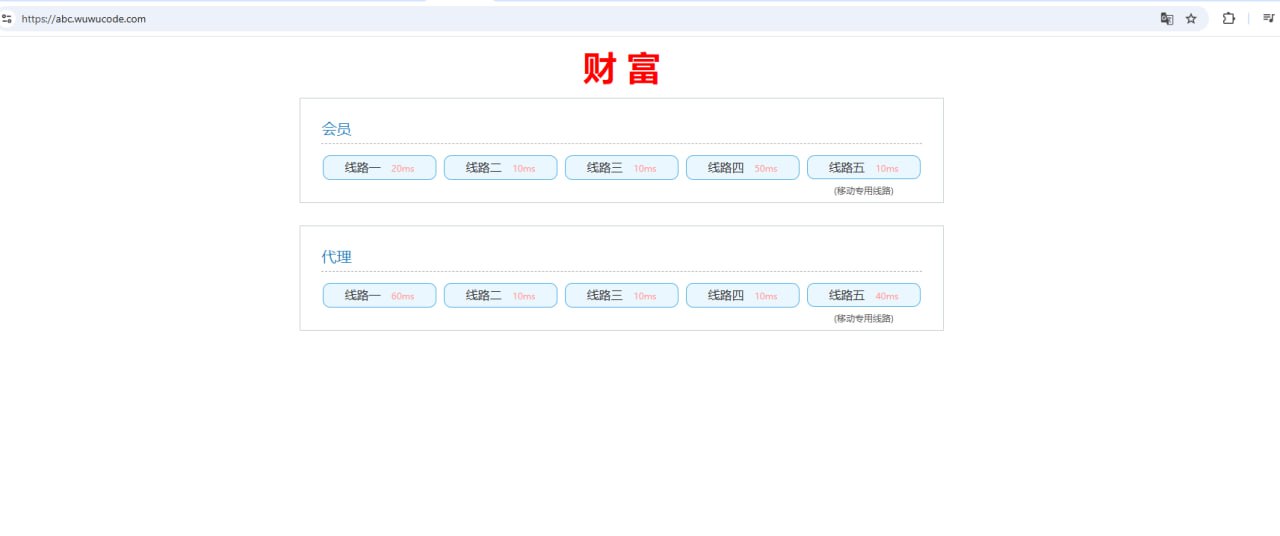Bookmark this page with the star icon
The height and width of the screenshot is (536, 1280).
point(1191,19)
